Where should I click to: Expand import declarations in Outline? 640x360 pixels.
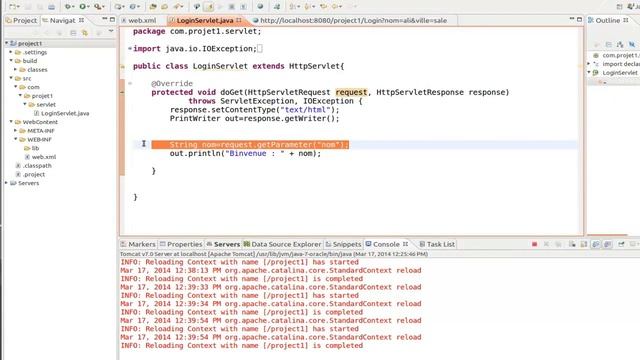click(x=589, y=64)
